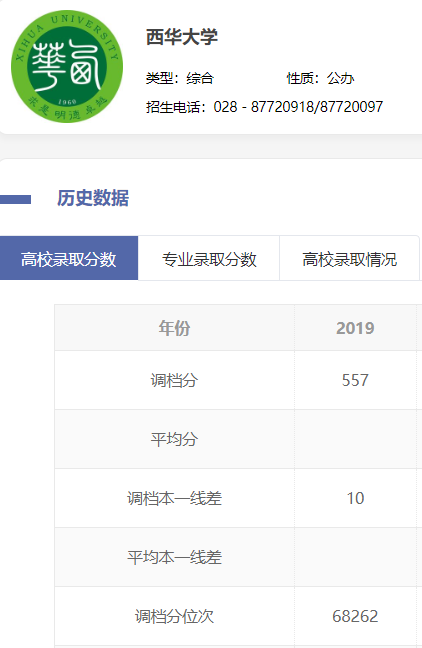422x648 pixels.
Task: Click the 历史数据 section heading
Action: (93, 198)
